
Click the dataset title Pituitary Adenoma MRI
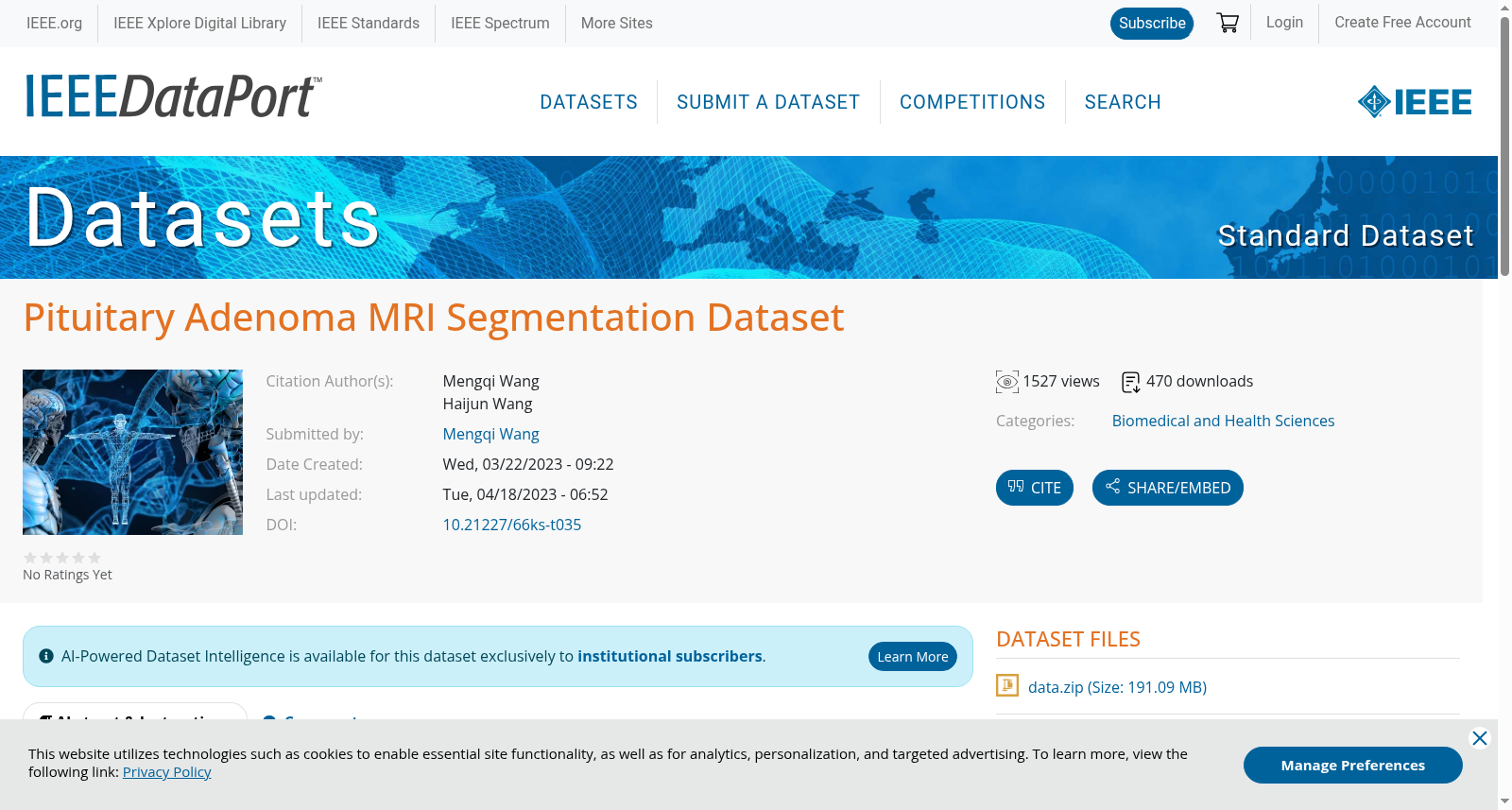[x=434, y=318]
